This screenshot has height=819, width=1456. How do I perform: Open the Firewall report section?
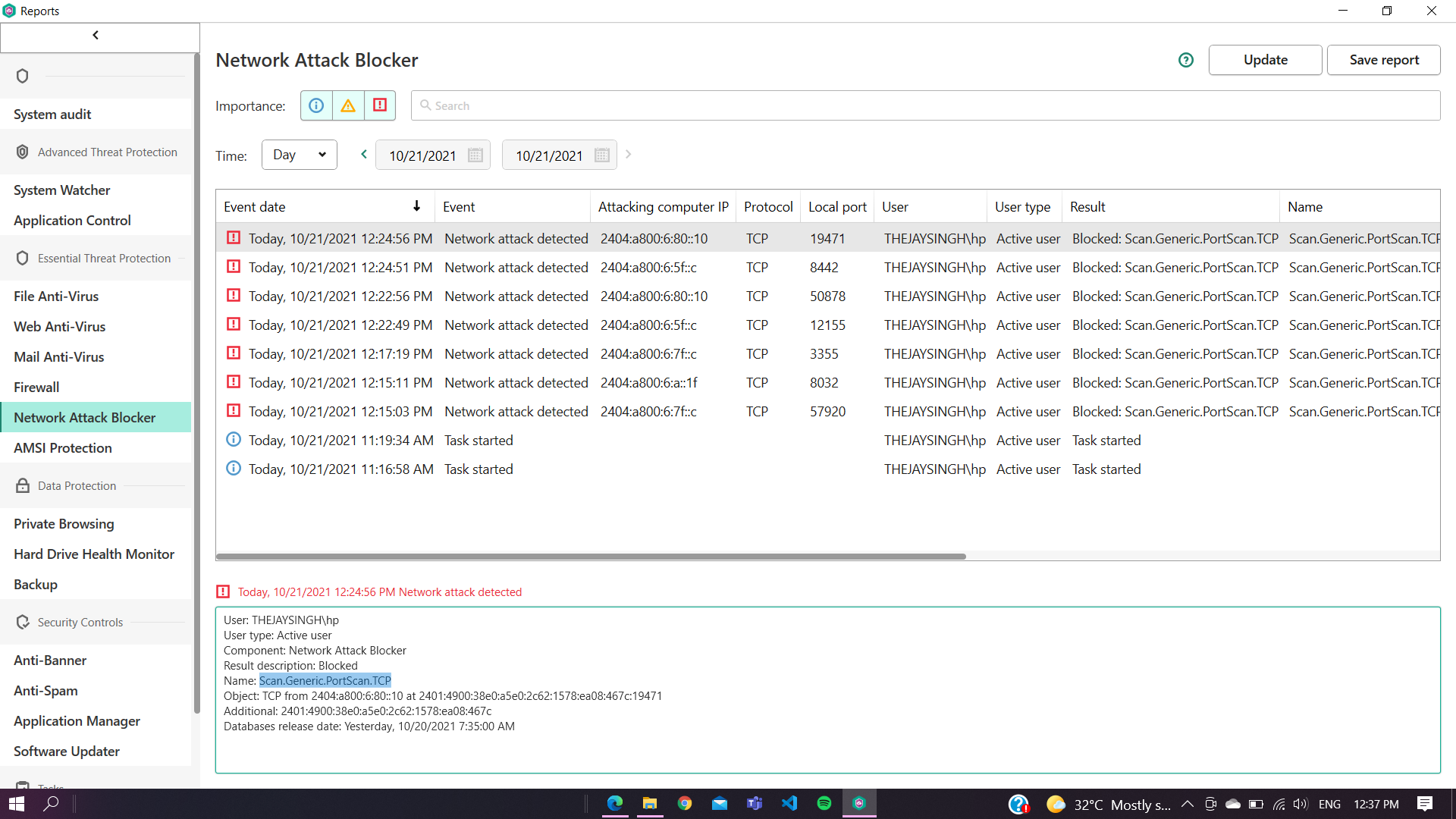[36, 387]
